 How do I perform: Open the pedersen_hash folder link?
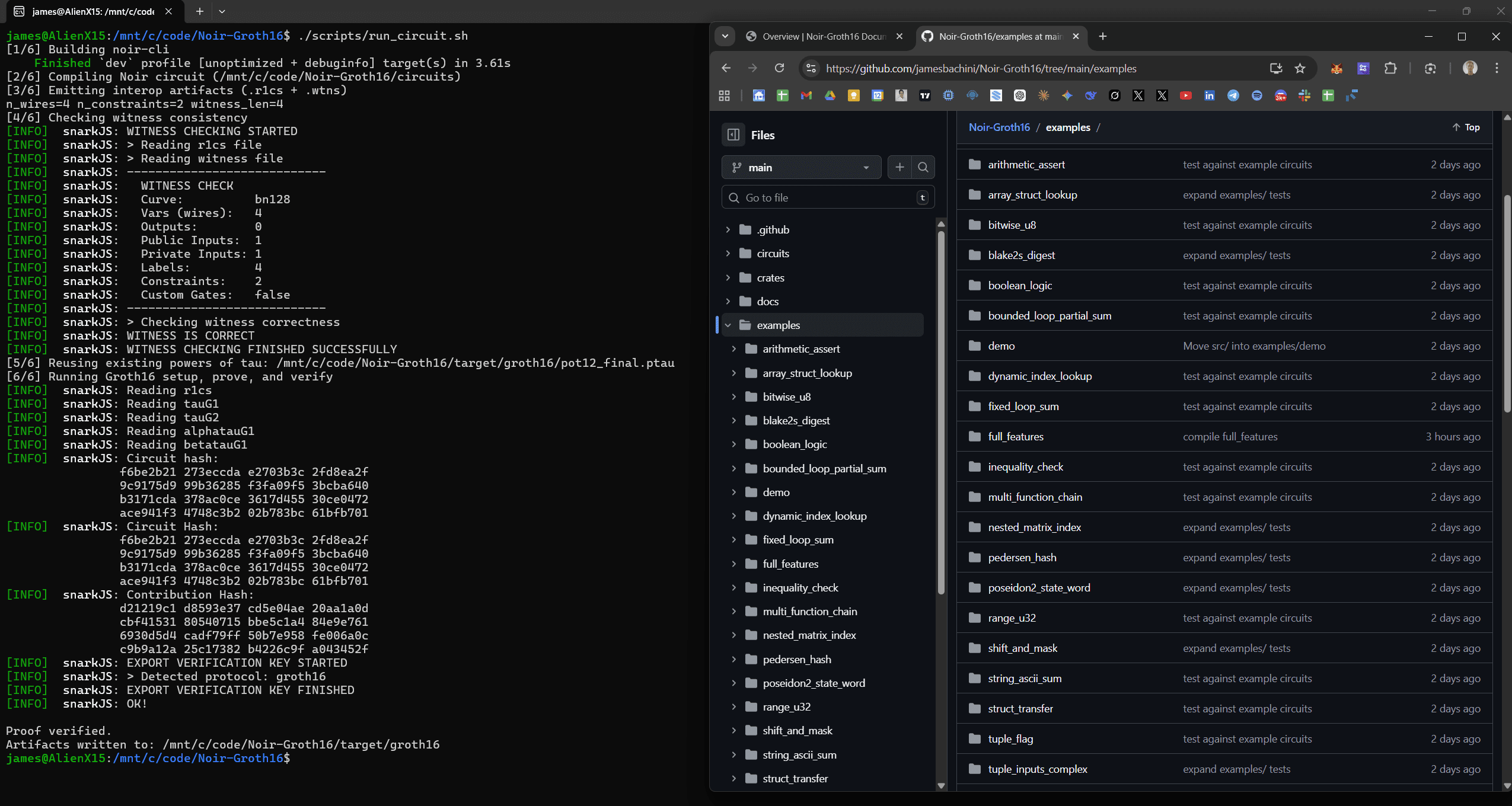[x=1022, y=558]
